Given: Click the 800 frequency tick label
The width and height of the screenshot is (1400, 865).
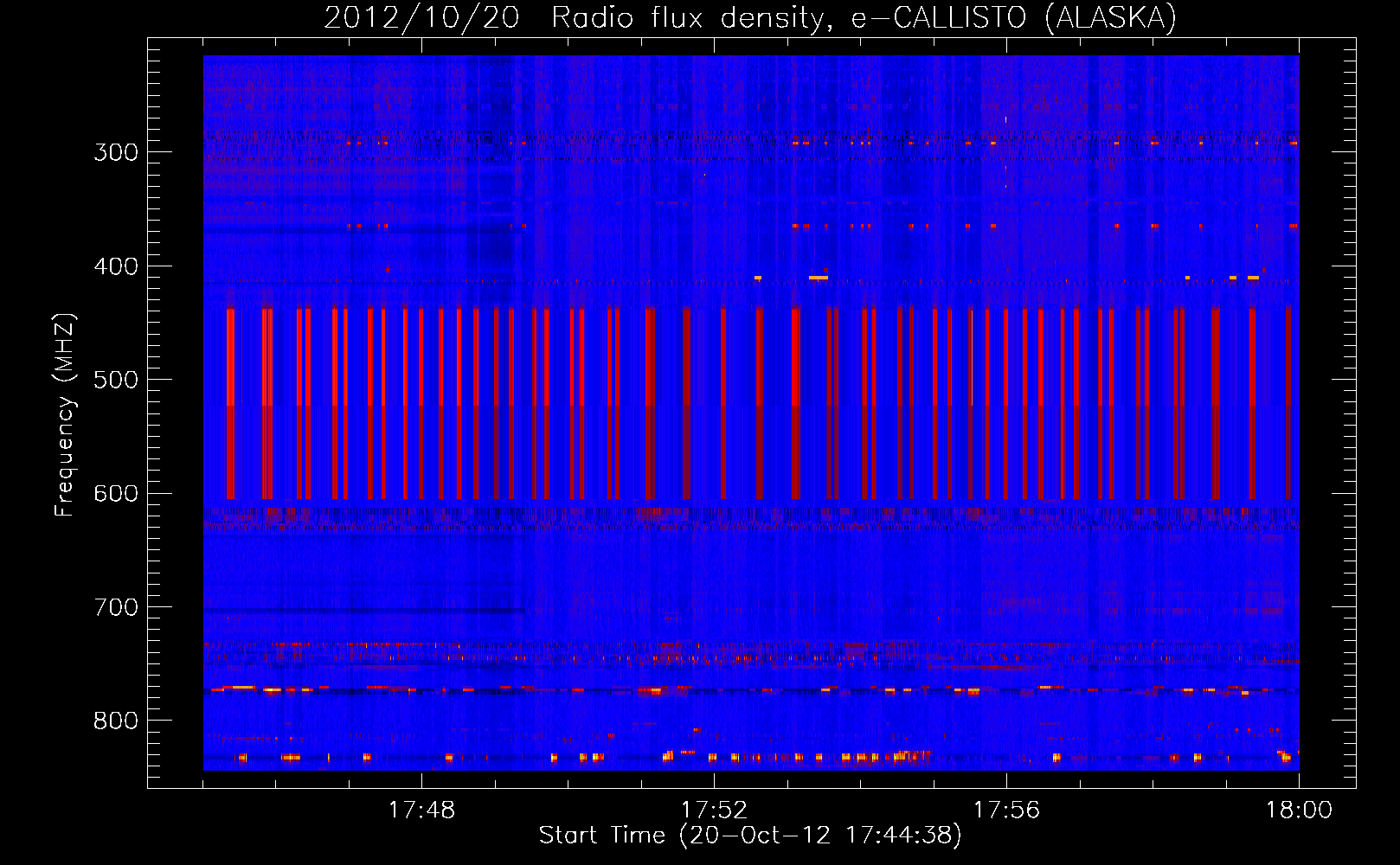Looking at the screenshot, I should [x=116, y=721].
